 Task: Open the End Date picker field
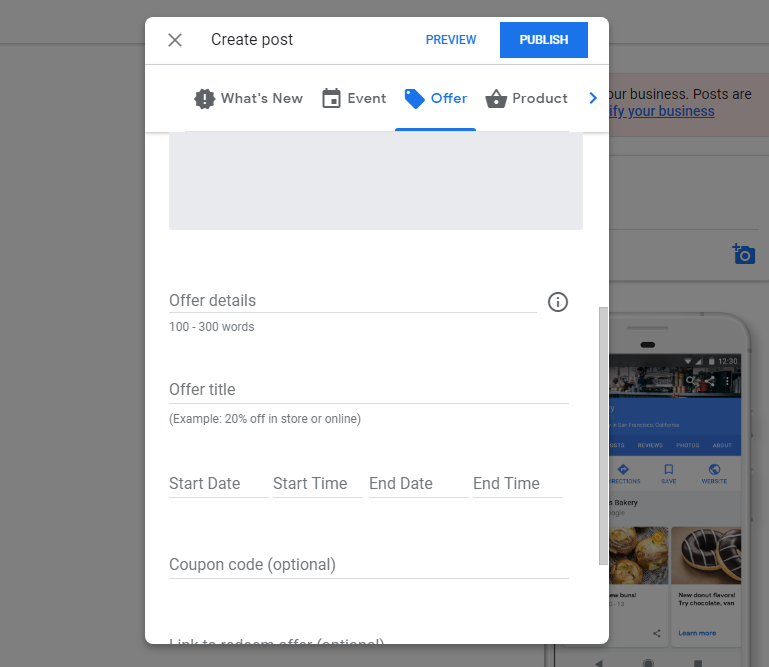pyautogui.click(x=419, y=484)
